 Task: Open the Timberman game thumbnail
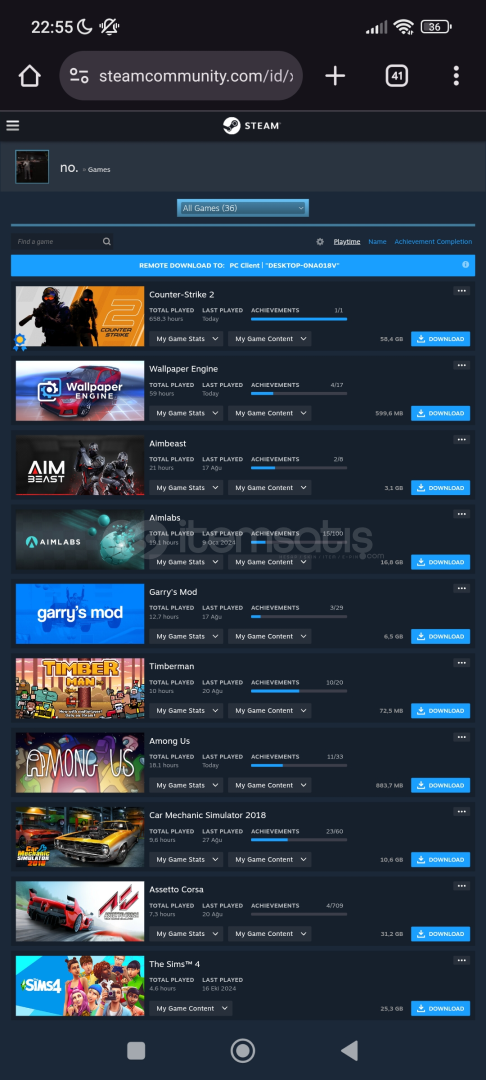[80, 688]
